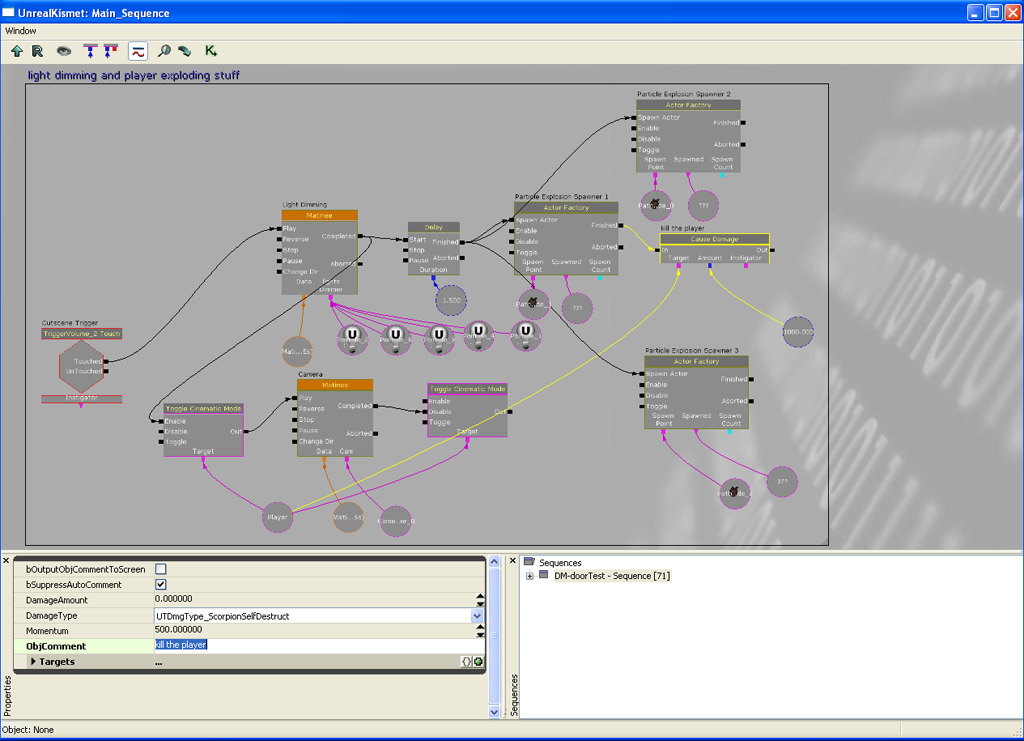Select DM-doorTest - Sequence [71] tree item

[x=612, y=576]
